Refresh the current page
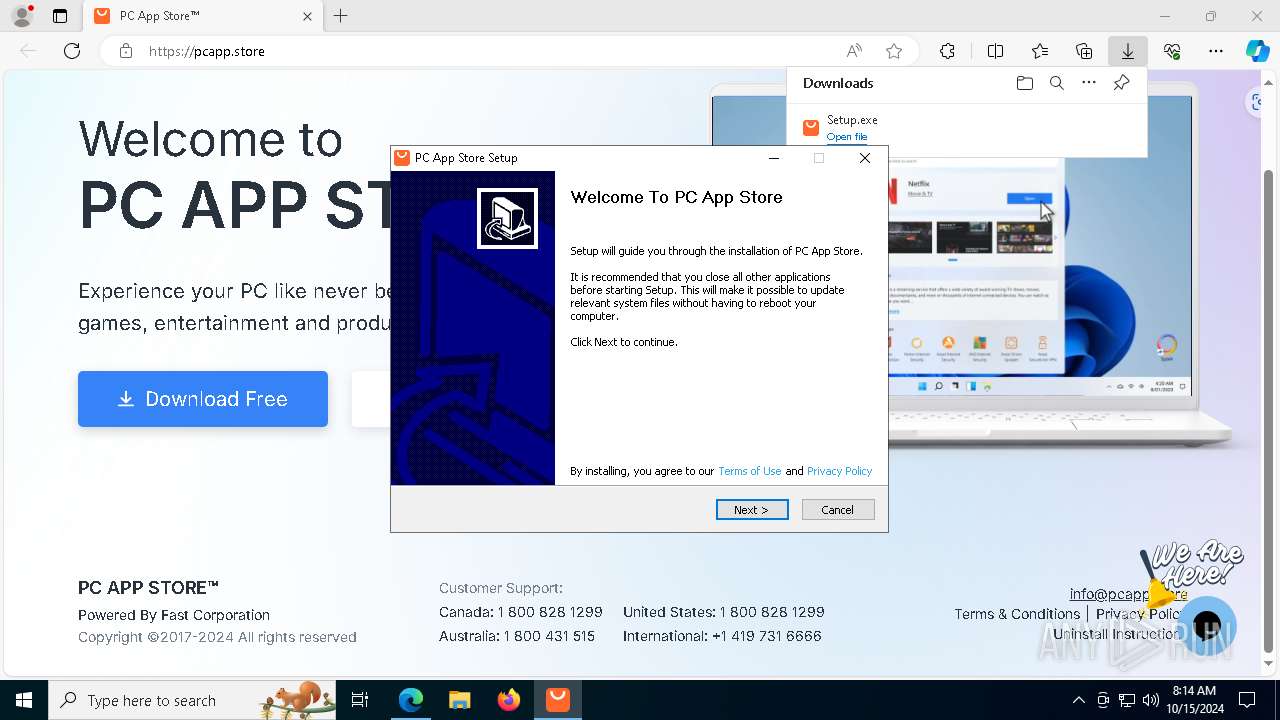 72,51
